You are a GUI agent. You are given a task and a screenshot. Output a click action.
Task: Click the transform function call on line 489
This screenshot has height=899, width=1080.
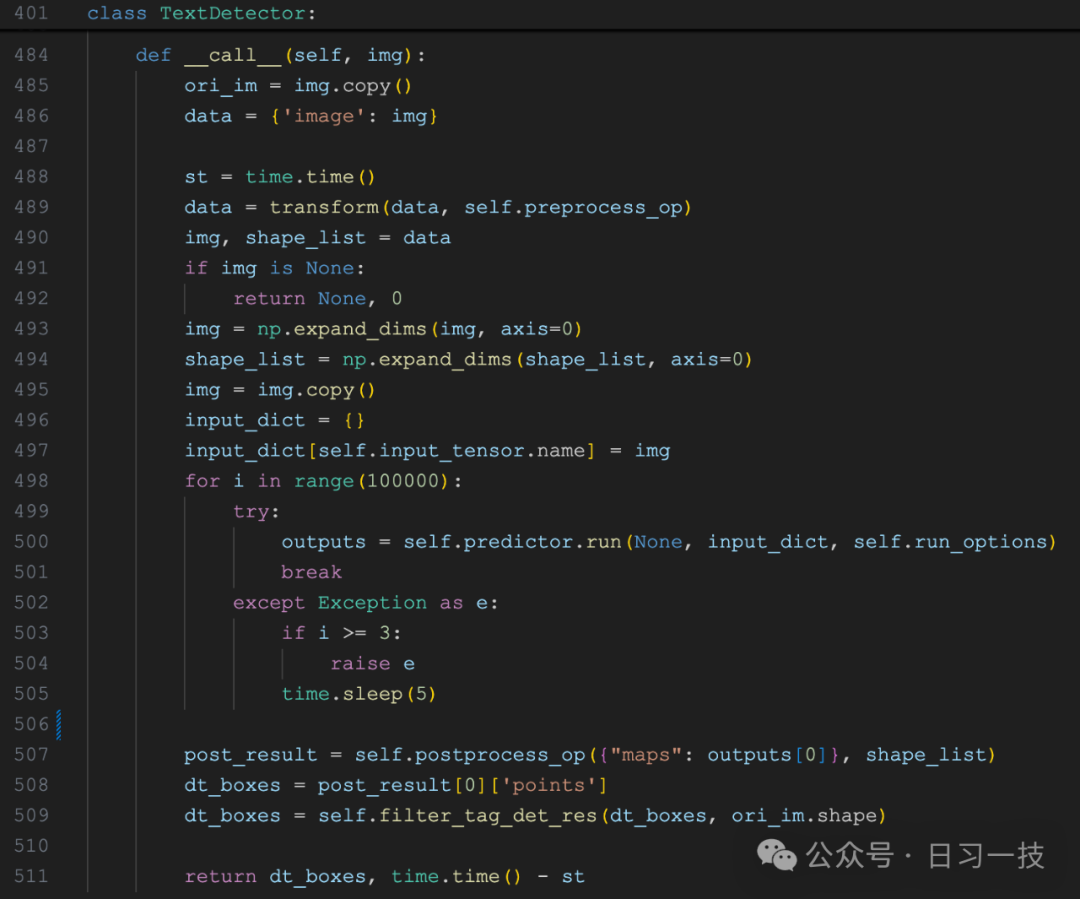pos(324,207)
